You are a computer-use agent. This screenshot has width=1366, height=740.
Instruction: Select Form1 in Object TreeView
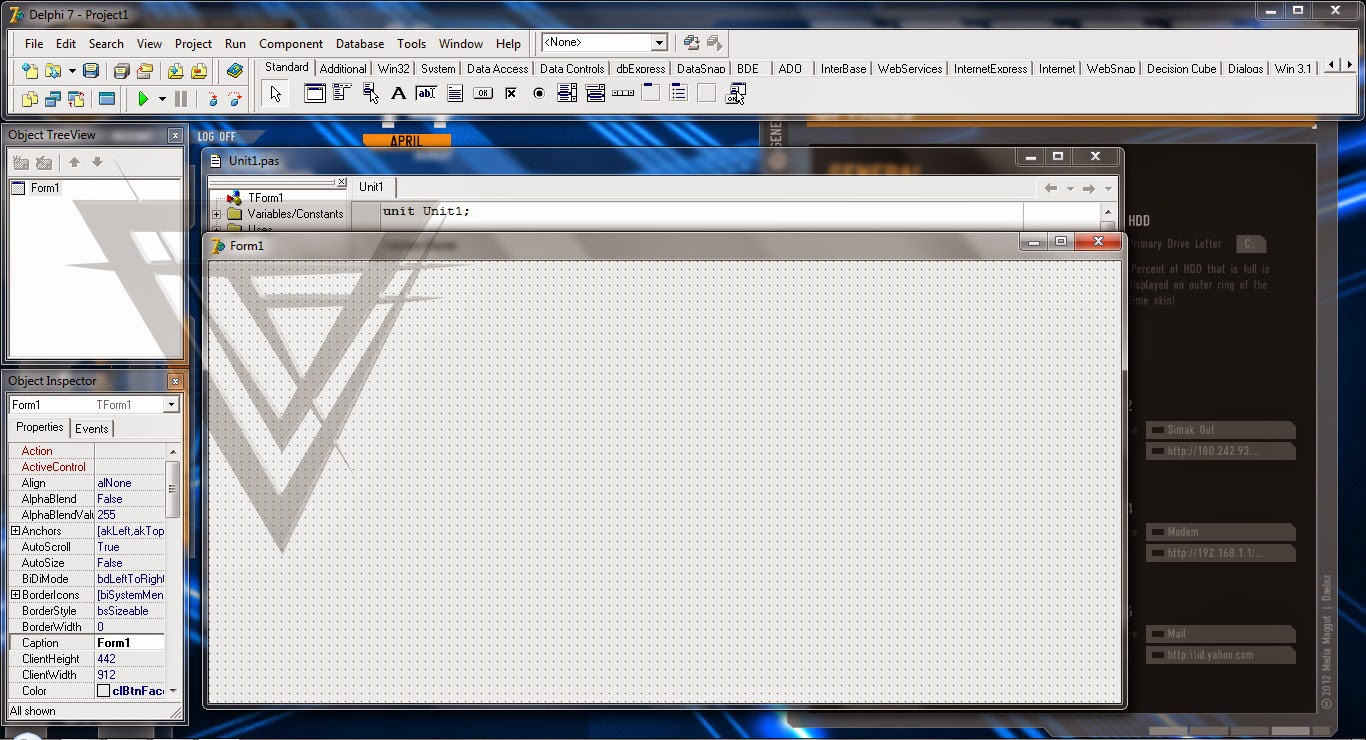(45, 188)
